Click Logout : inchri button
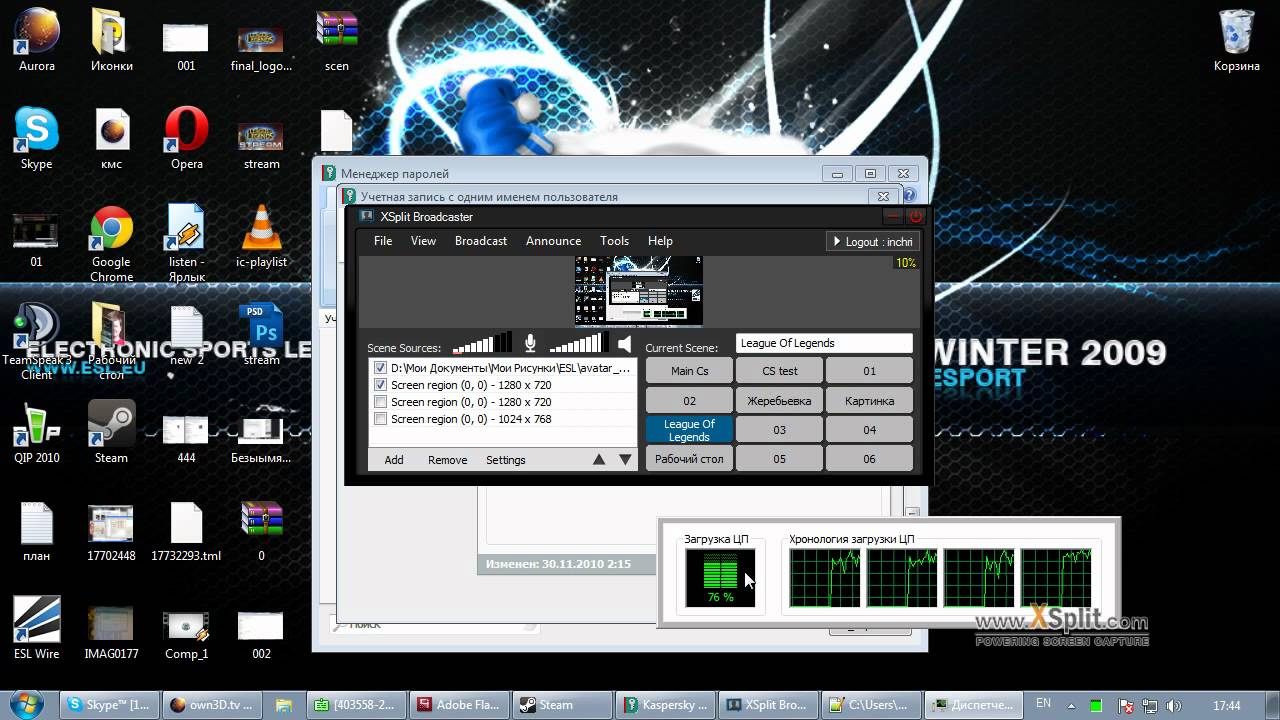Image resolution: width=1280 pixels, height=720 pixels. coord(871,241)
